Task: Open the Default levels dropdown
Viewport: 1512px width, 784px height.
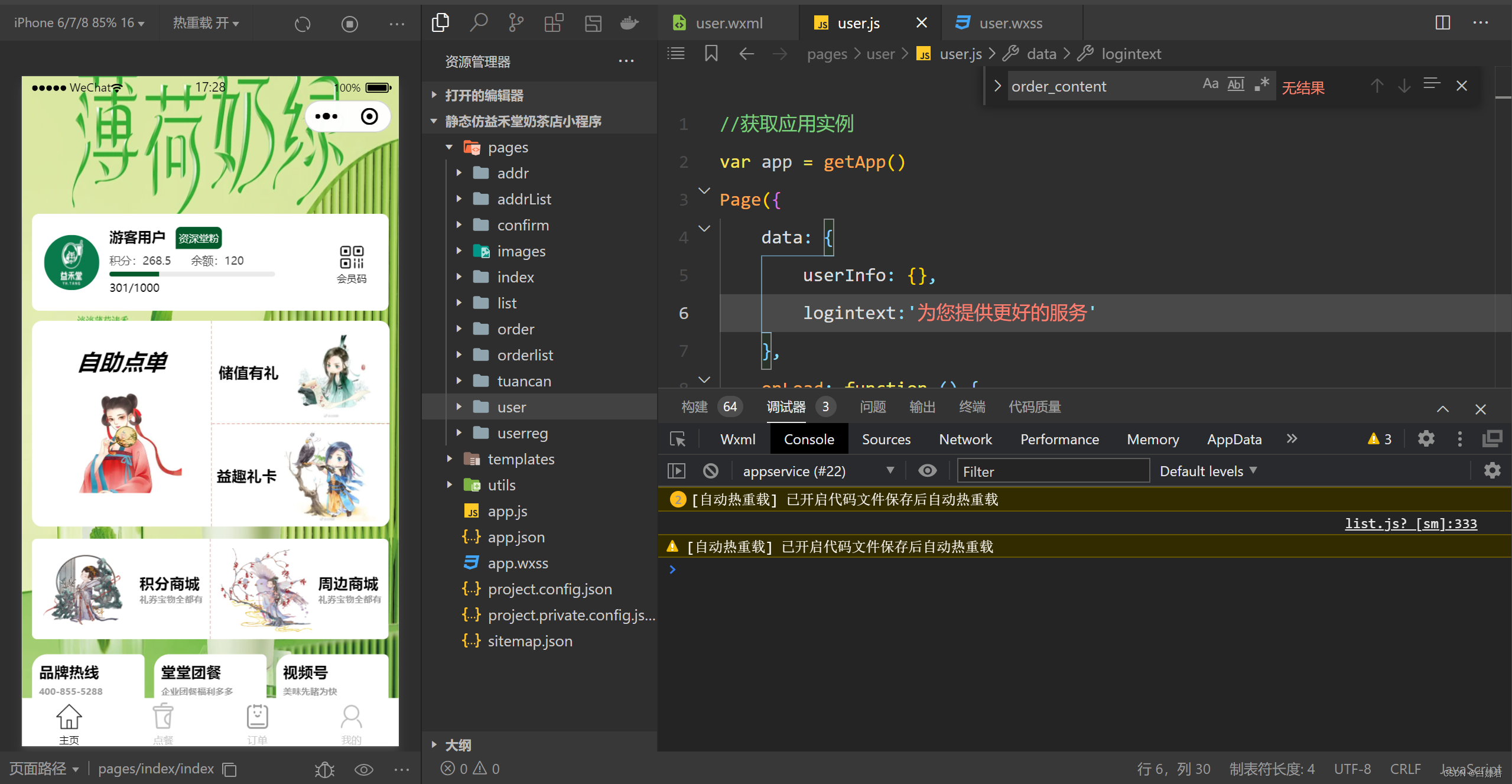Action: pos(1208,471)
